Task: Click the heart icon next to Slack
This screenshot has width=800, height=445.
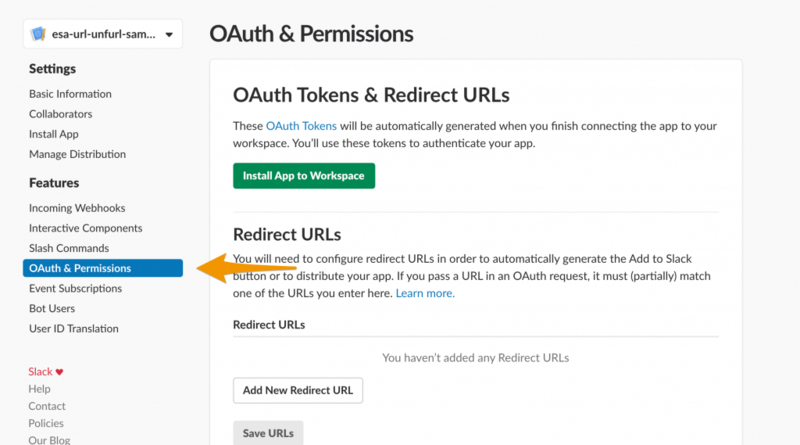Action: point(59,372)
